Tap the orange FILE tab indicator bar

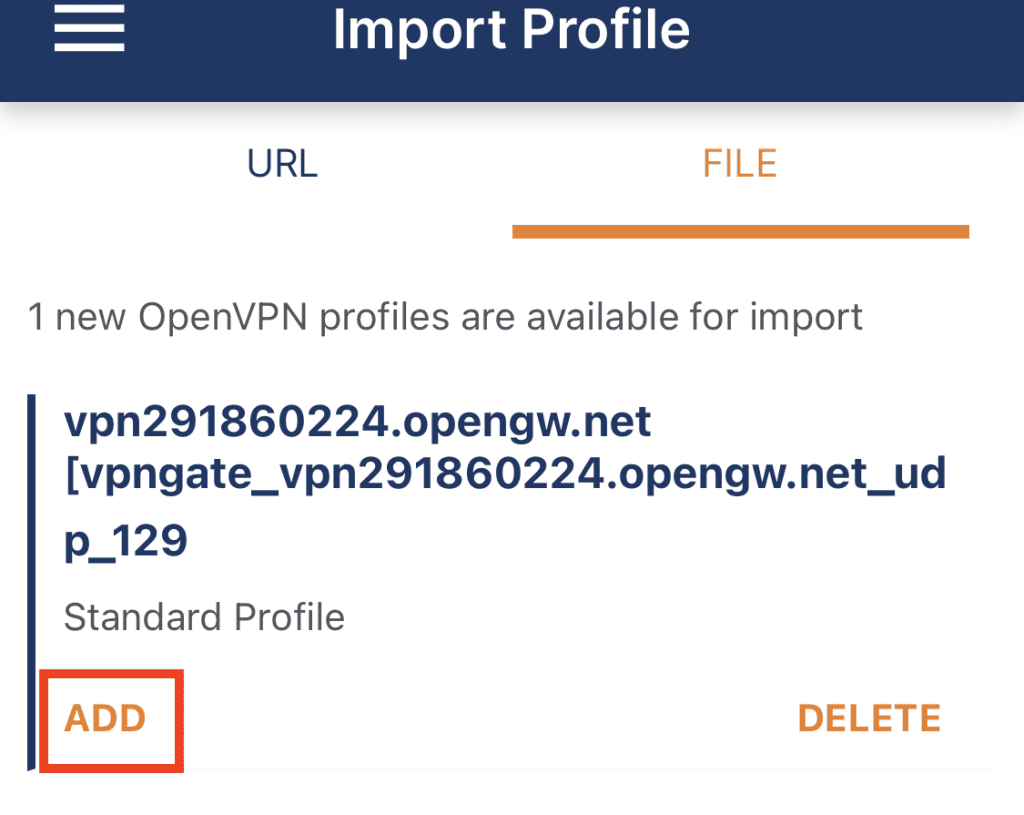741,231
